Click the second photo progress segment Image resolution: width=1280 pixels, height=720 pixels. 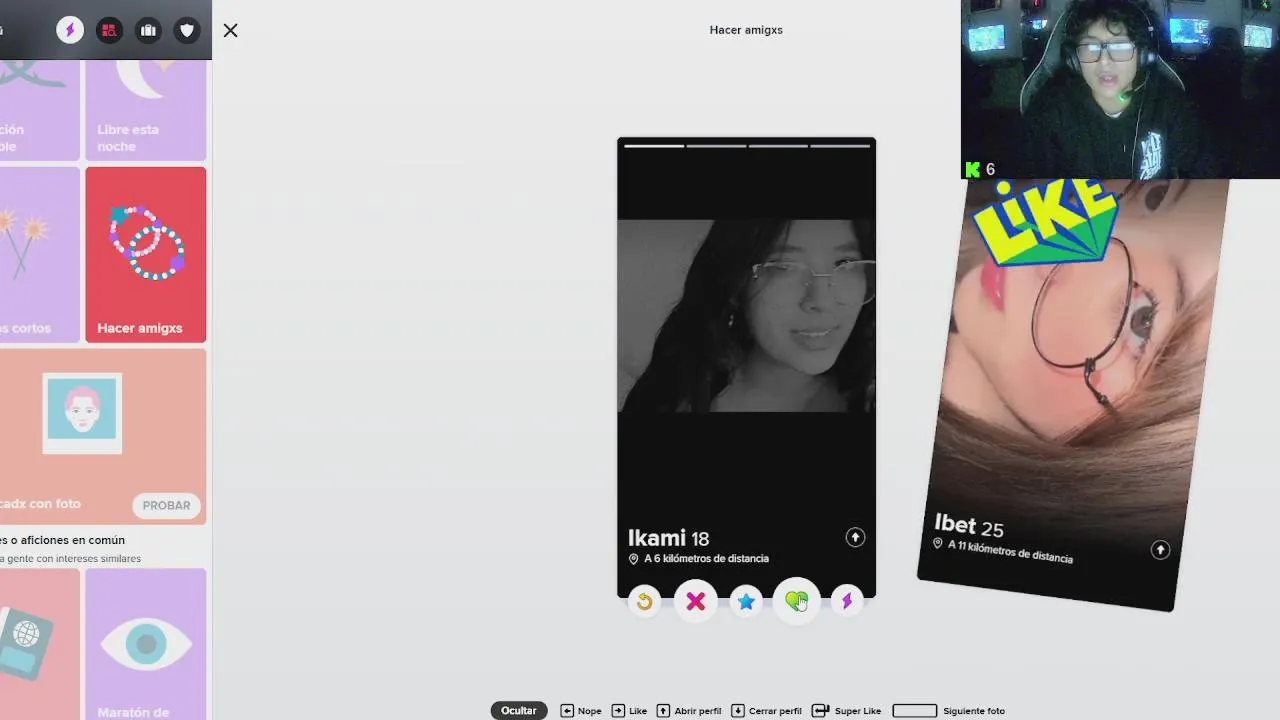click(716, 146)
